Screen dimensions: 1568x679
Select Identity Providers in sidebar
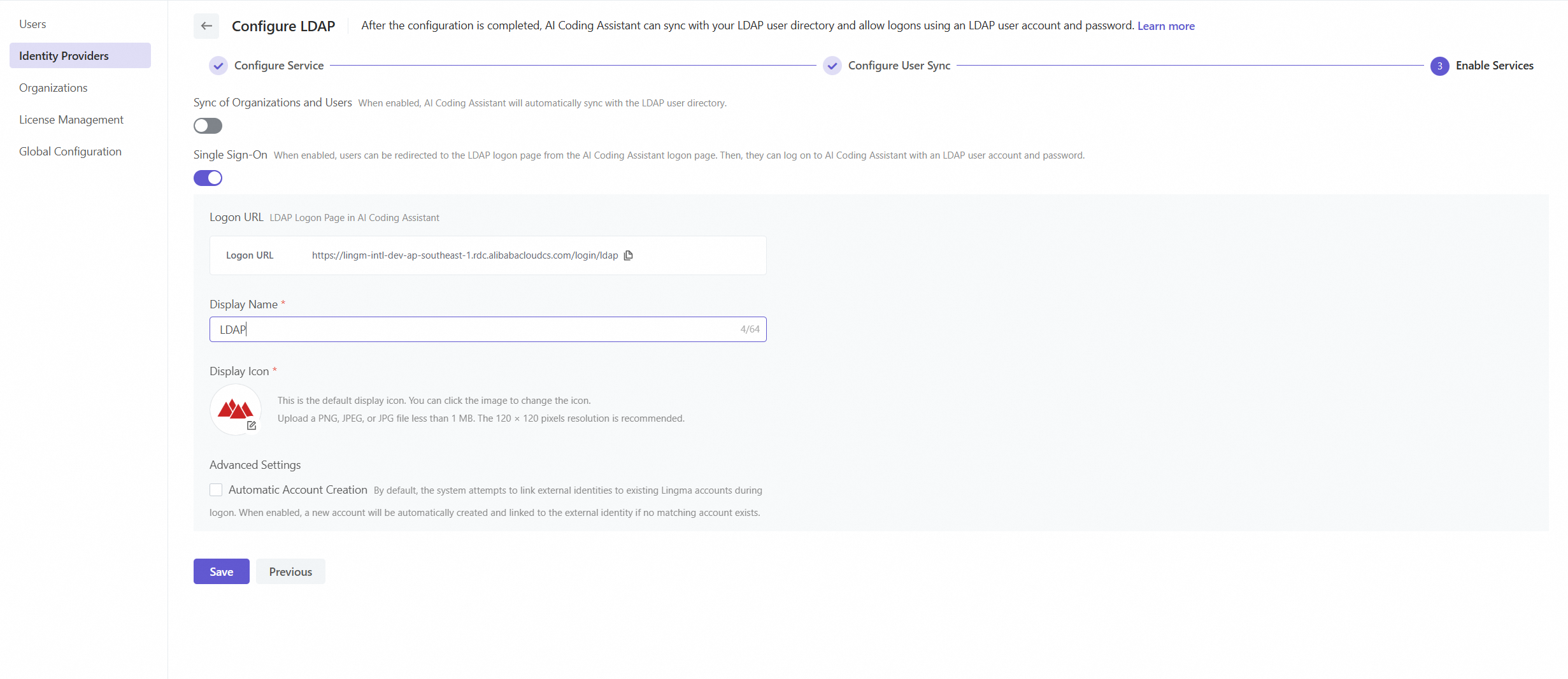[64, 56]
